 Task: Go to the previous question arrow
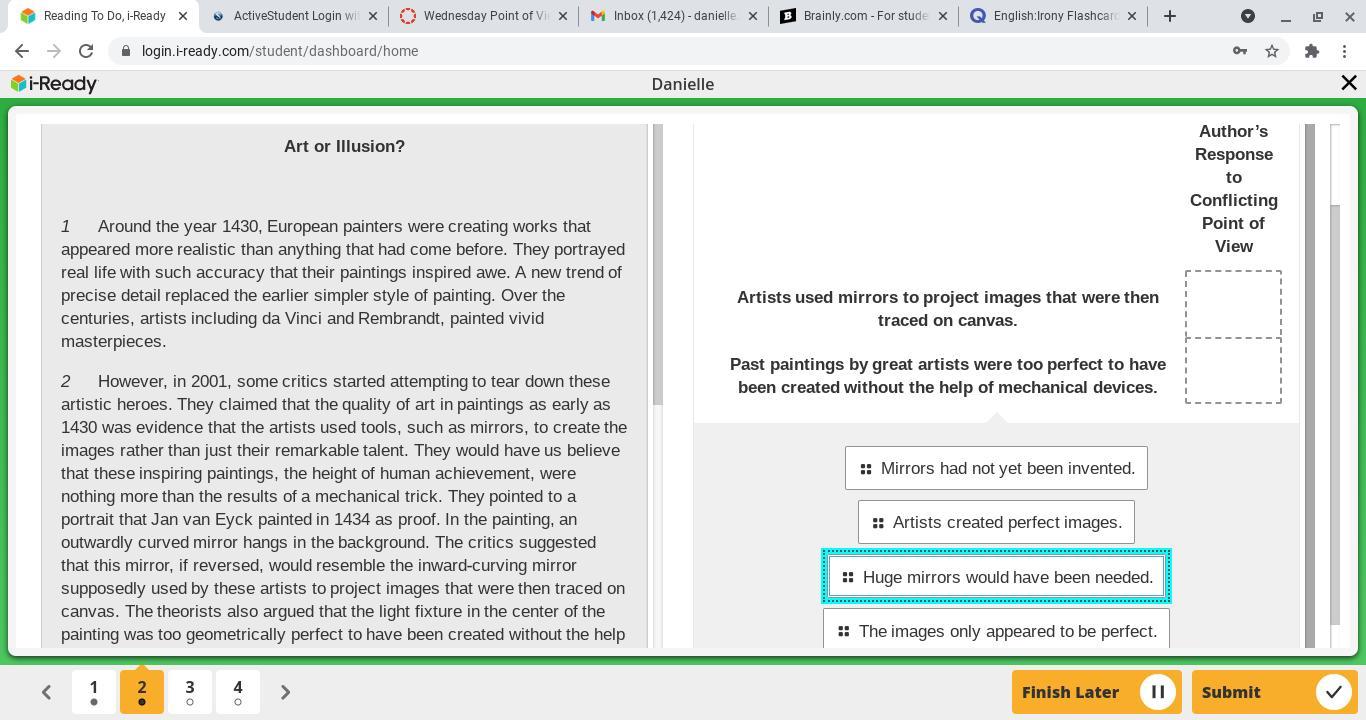coord(46,692)
